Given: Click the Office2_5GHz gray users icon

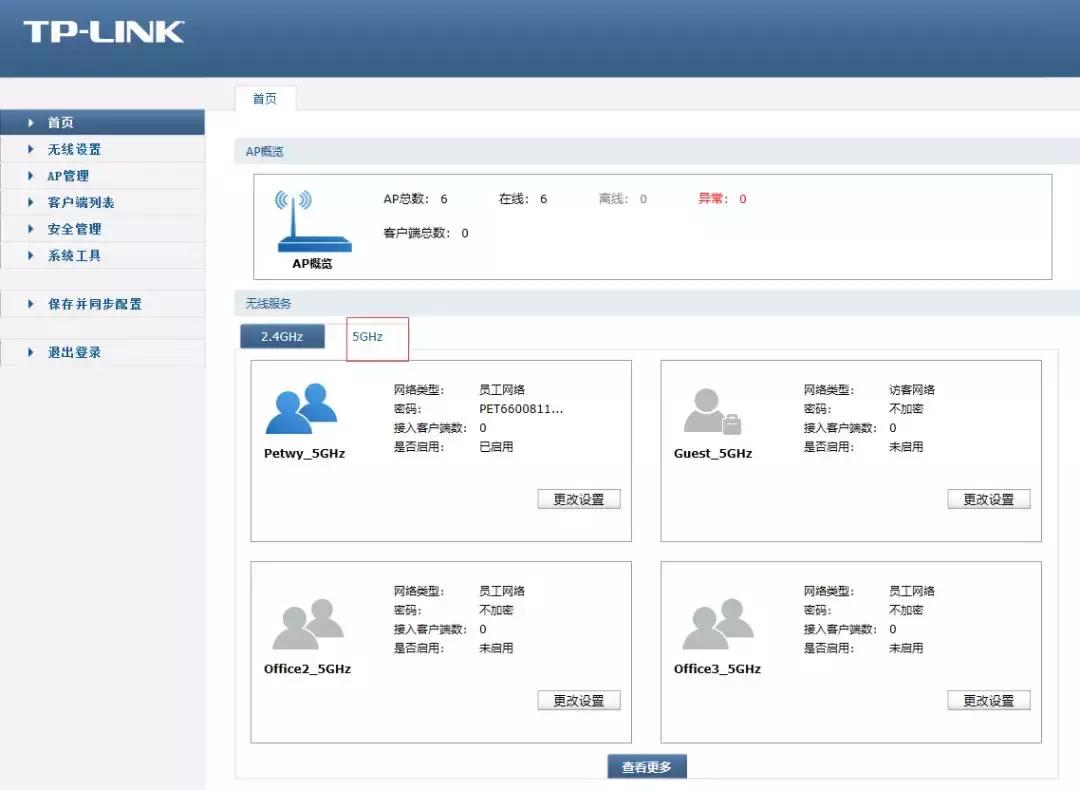Looking at the screenshot, I should pyautogui.click(x=308, y=624).
